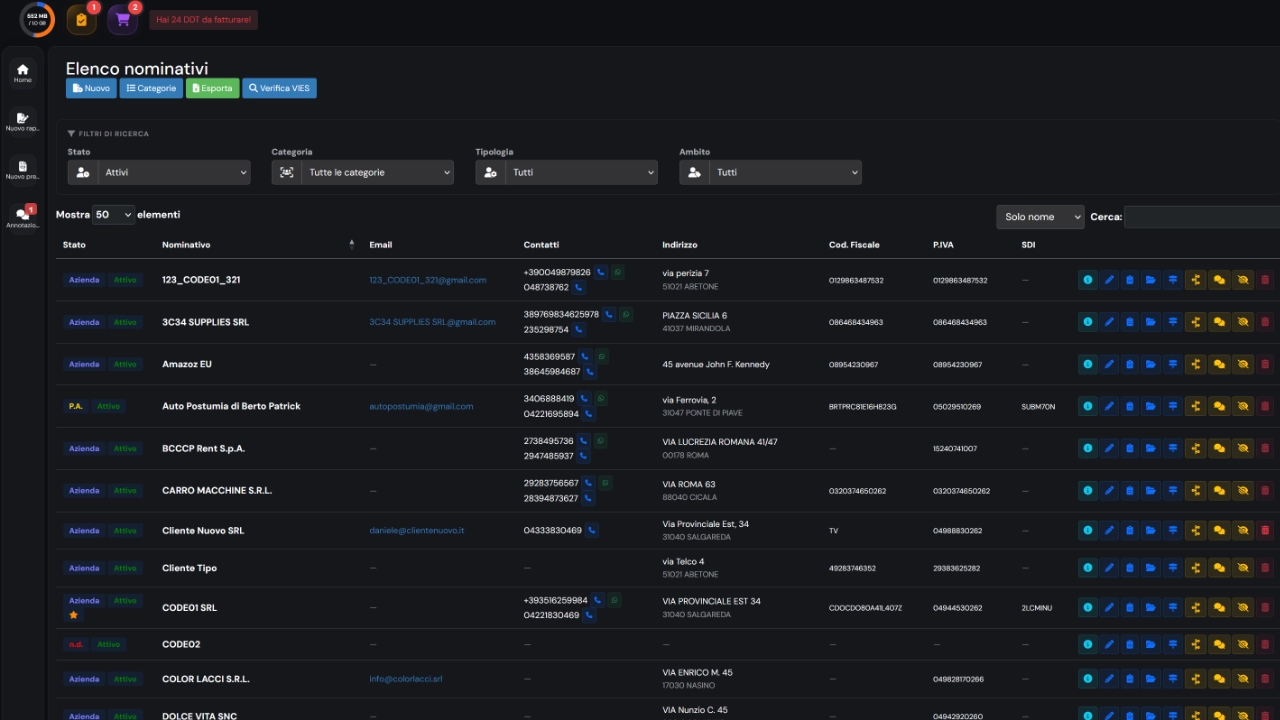Open WhatsApp for +390049879826
Screen dimensions: 1280x720
click(x=617, y=272)
